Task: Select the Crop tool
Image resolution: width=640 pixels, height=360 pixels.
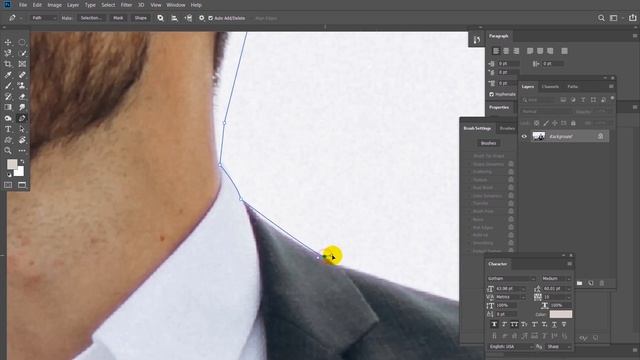Action: pos(8,64)
